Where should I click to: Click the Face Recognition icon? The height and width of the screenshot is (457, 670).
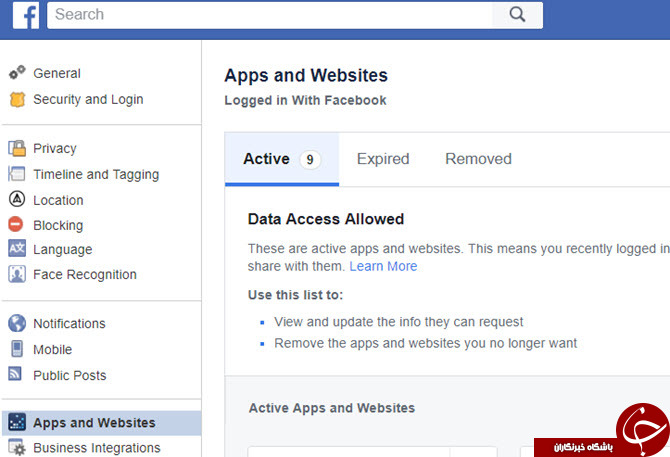click(17, 274)
